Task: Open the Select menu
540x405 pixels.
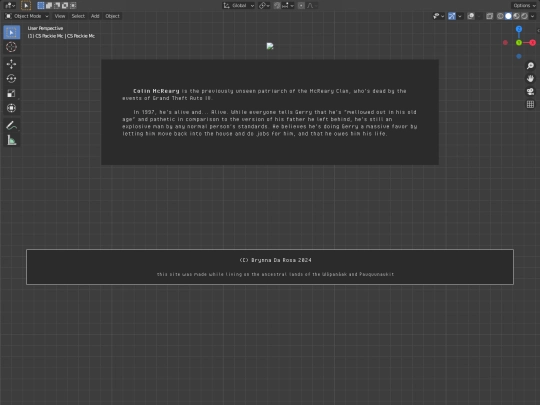Action: coord(78,16)
